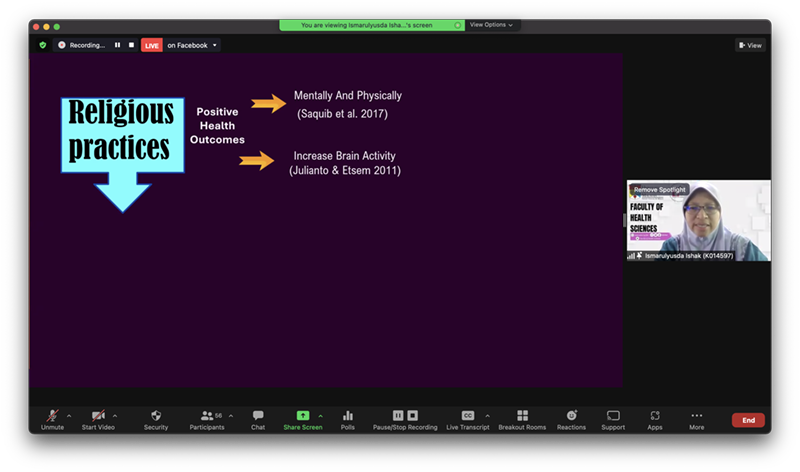Open the Reactions menu
Screen dimensions: 800x472
click(x=571, y=416)
